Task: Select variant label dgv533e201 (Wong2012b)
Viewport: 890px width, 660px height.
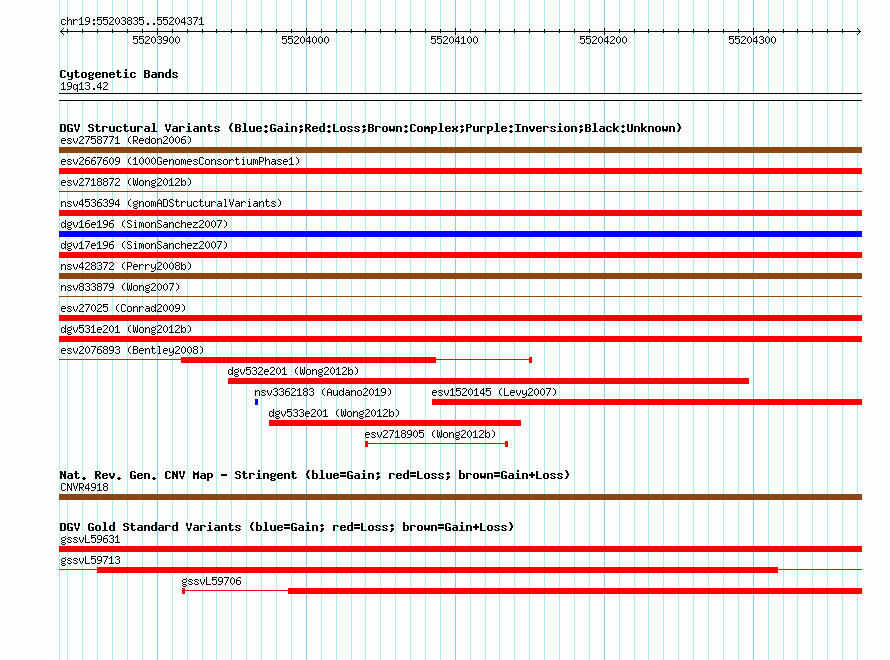Action: point(334,413)
